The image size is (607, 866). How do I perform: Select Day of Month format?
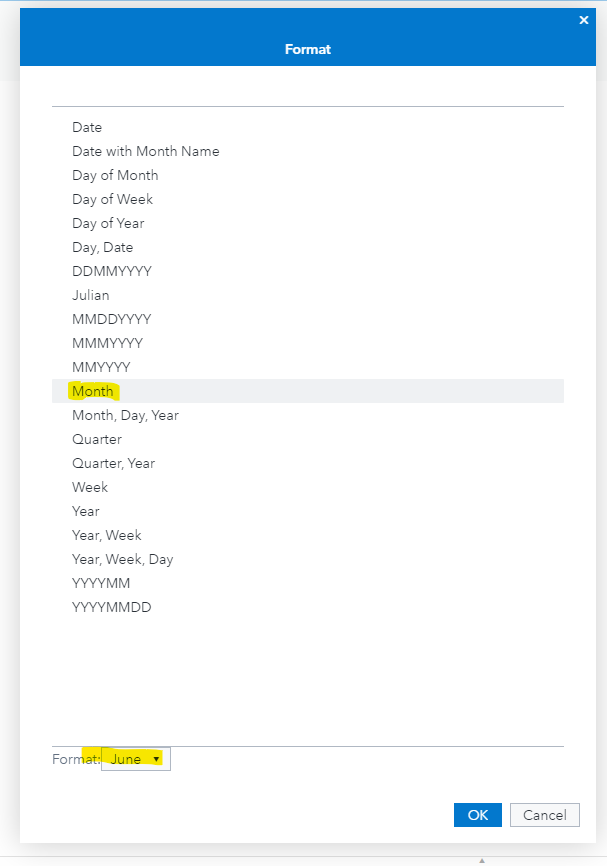point(115,175)
